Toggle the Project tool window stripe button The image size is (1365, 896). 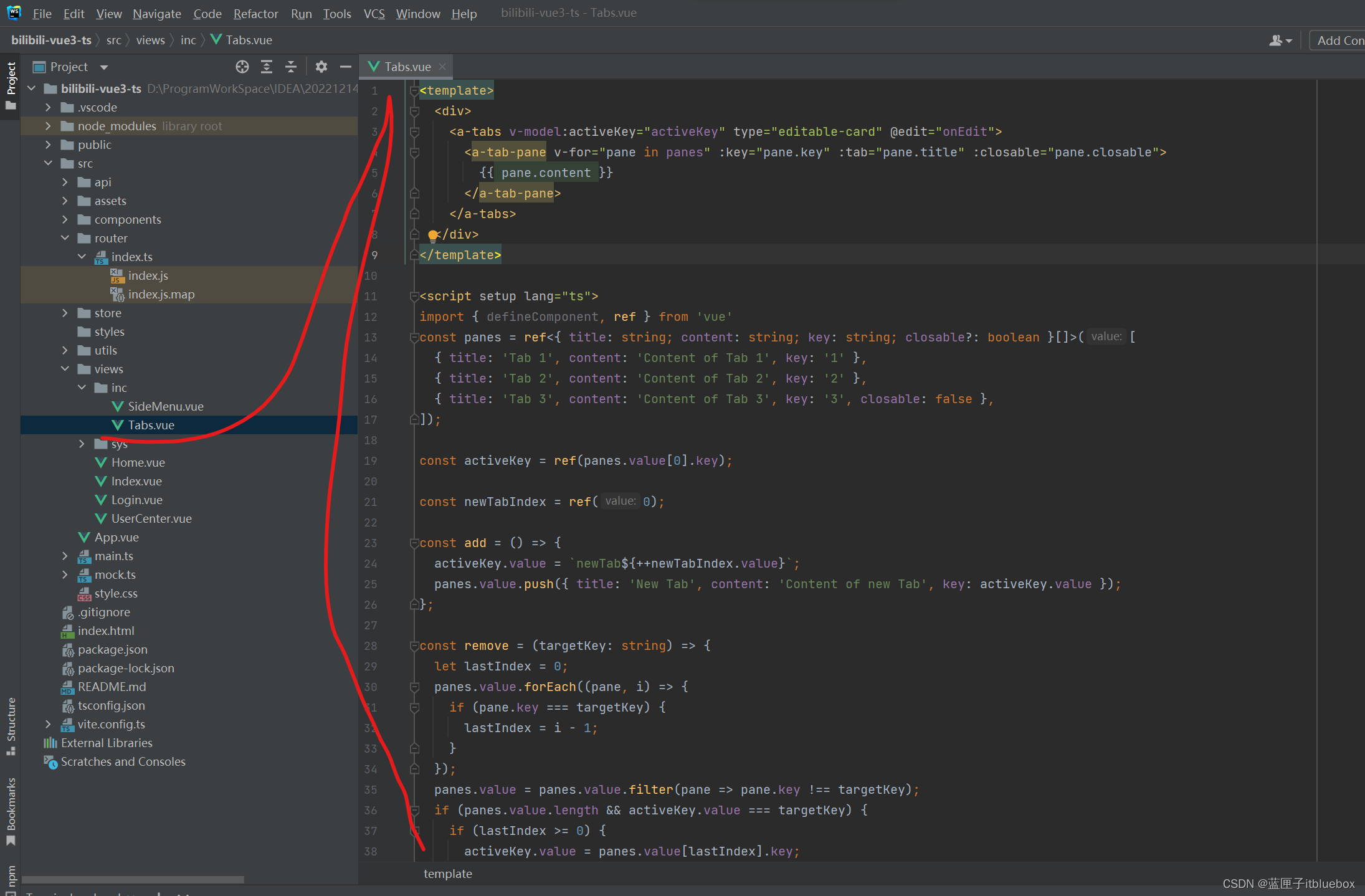[x=11, y=84]
